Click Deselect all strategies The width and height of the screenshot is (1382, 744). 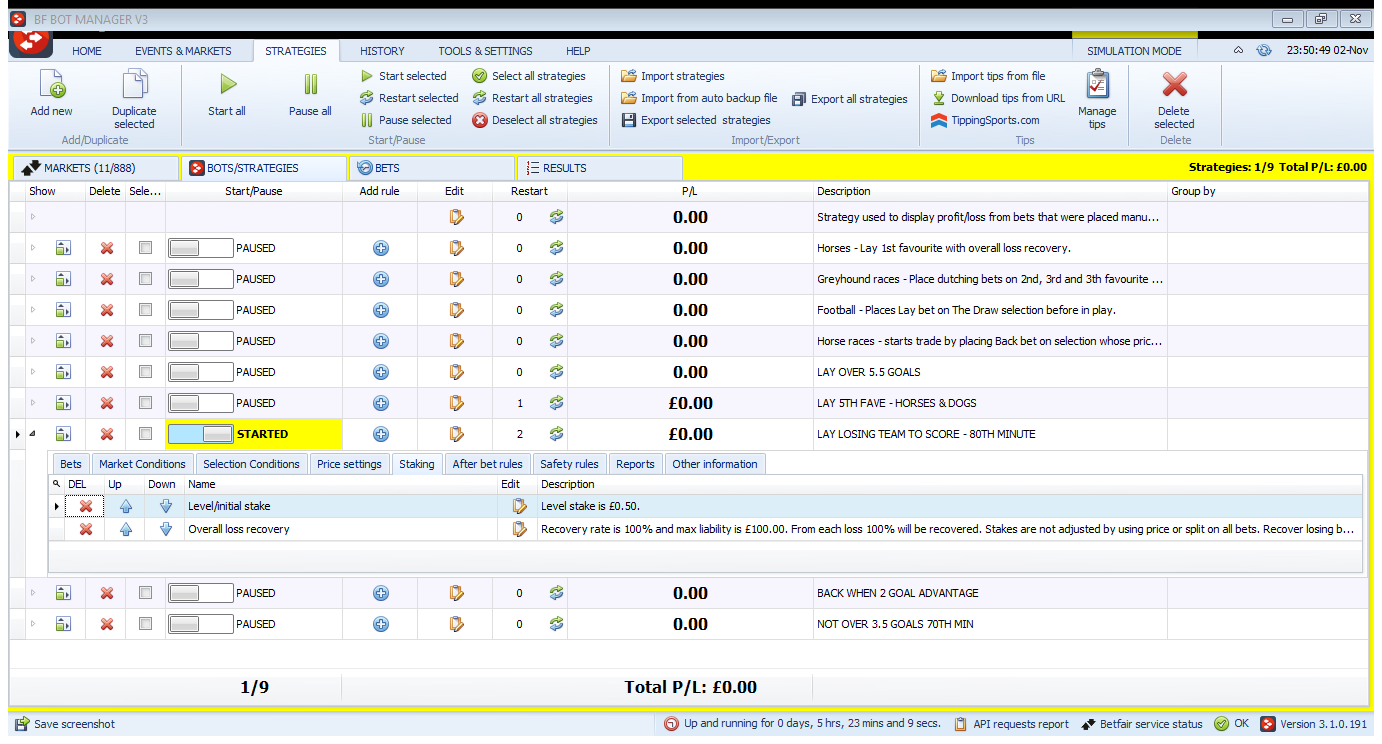coord(535,120)
